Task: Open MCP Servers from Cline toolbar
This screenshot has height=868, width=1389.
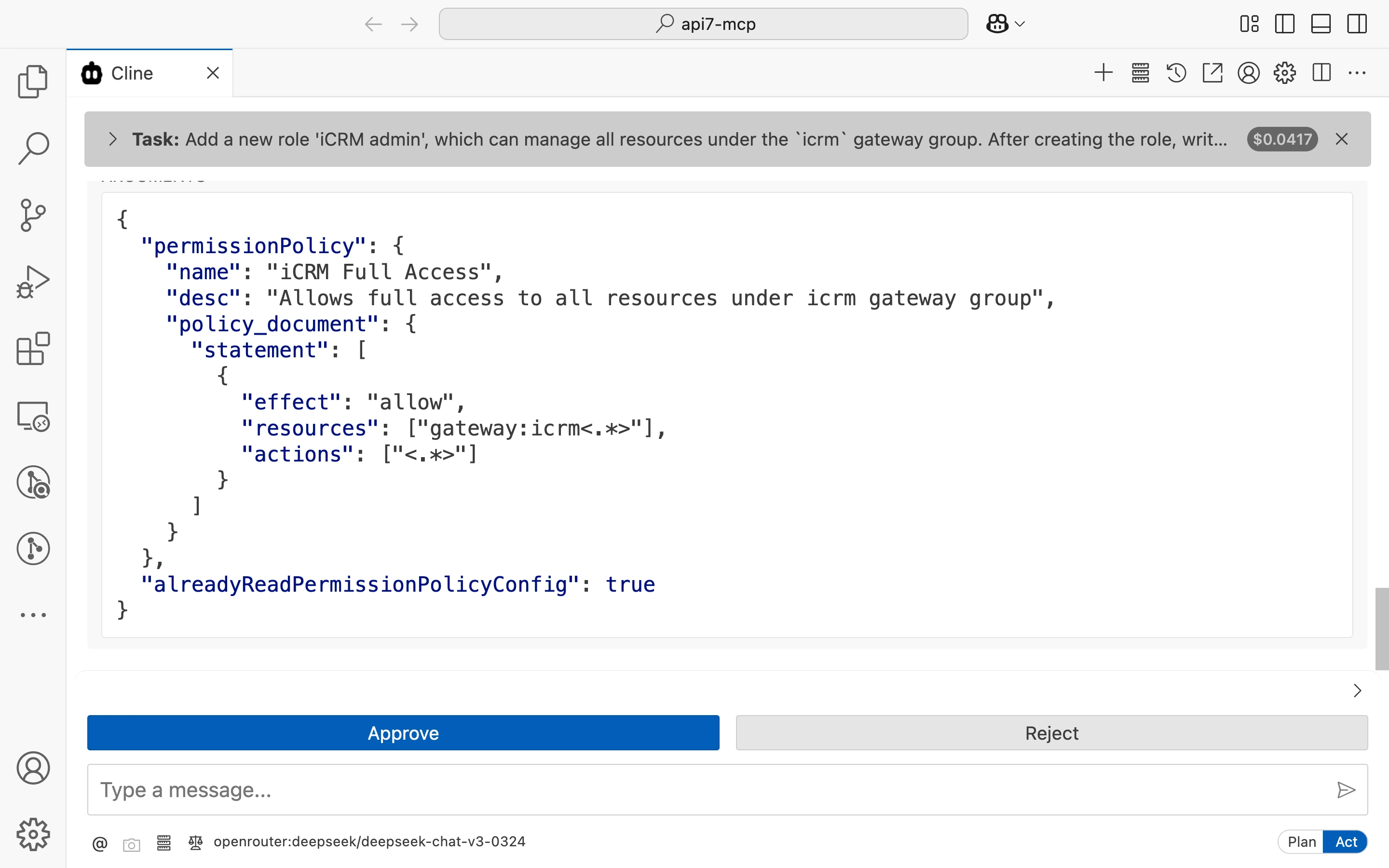Action: point(1140,73)
